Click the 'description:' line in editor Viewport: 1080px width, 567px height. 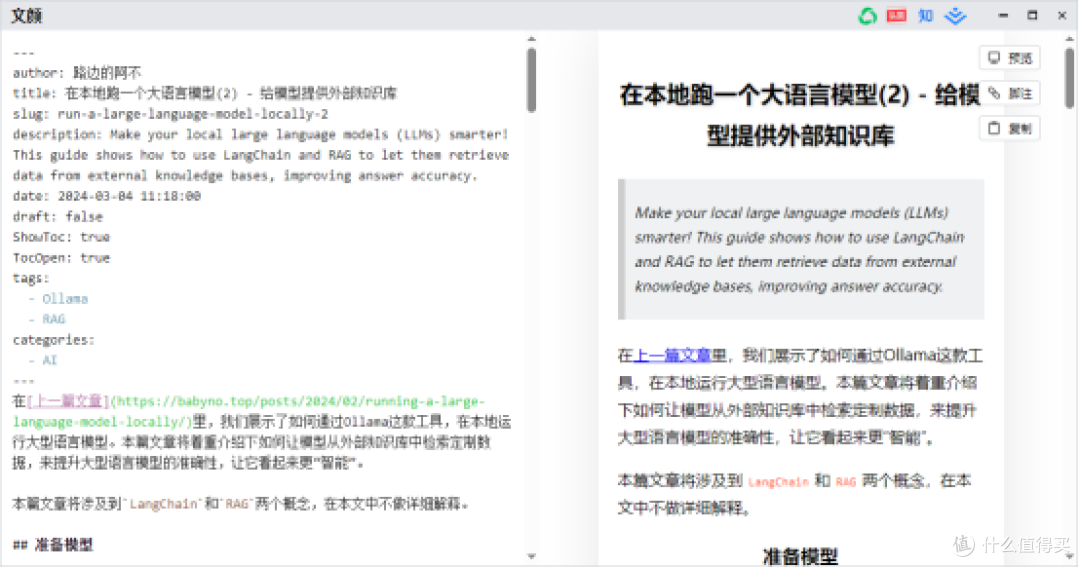coord(261,155)
